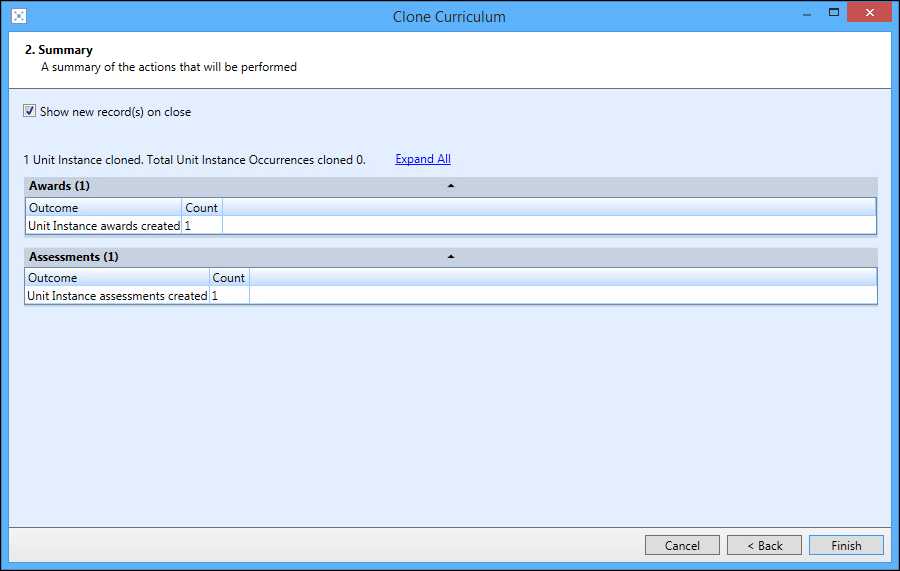Click the application icon in title bar
Viewport: 900px width, 571px height.
[19, 16]
